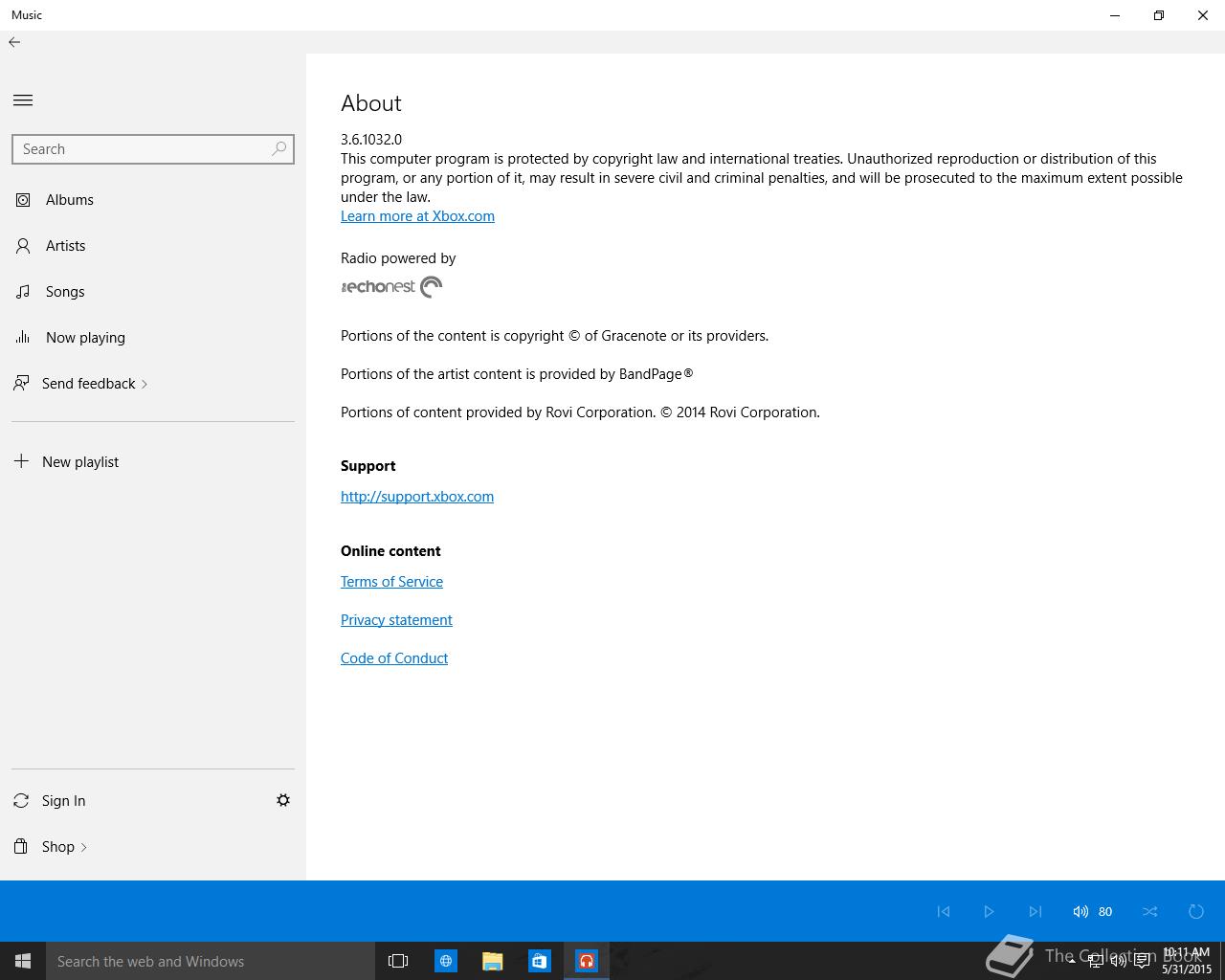Skip to the next track
The width and height of the screenshot is (1225, 980).
(x=1035, y=911)
